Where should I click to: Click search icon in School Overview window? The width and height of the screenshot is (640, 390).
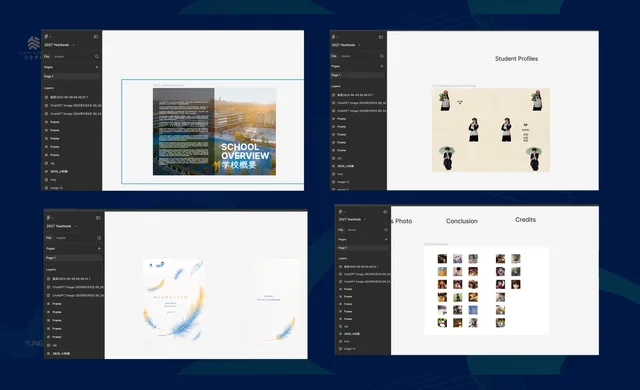coord(97,57)
